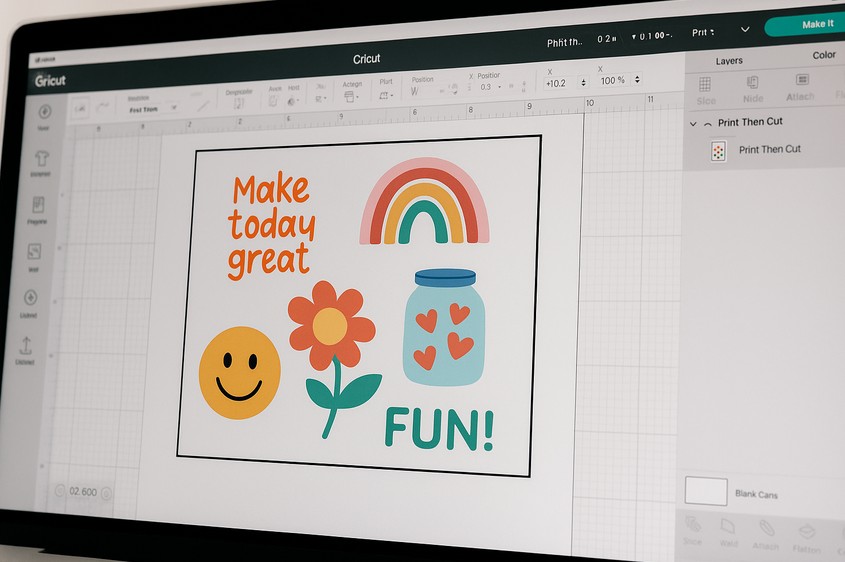Click the Weld icon in bottom toolbar
The image size is (845, 562).
point(728,528)
